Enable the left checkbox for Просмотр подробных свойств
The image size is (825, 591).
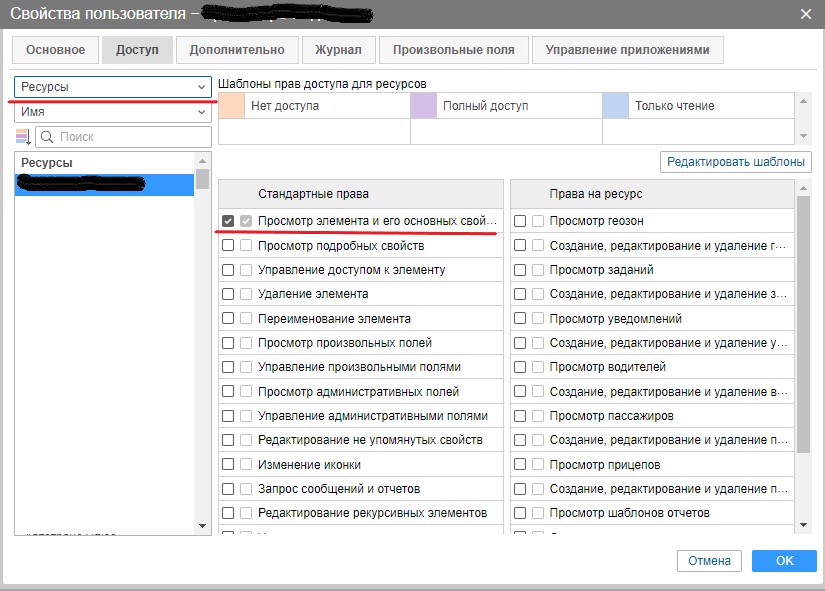click(228, 246)
